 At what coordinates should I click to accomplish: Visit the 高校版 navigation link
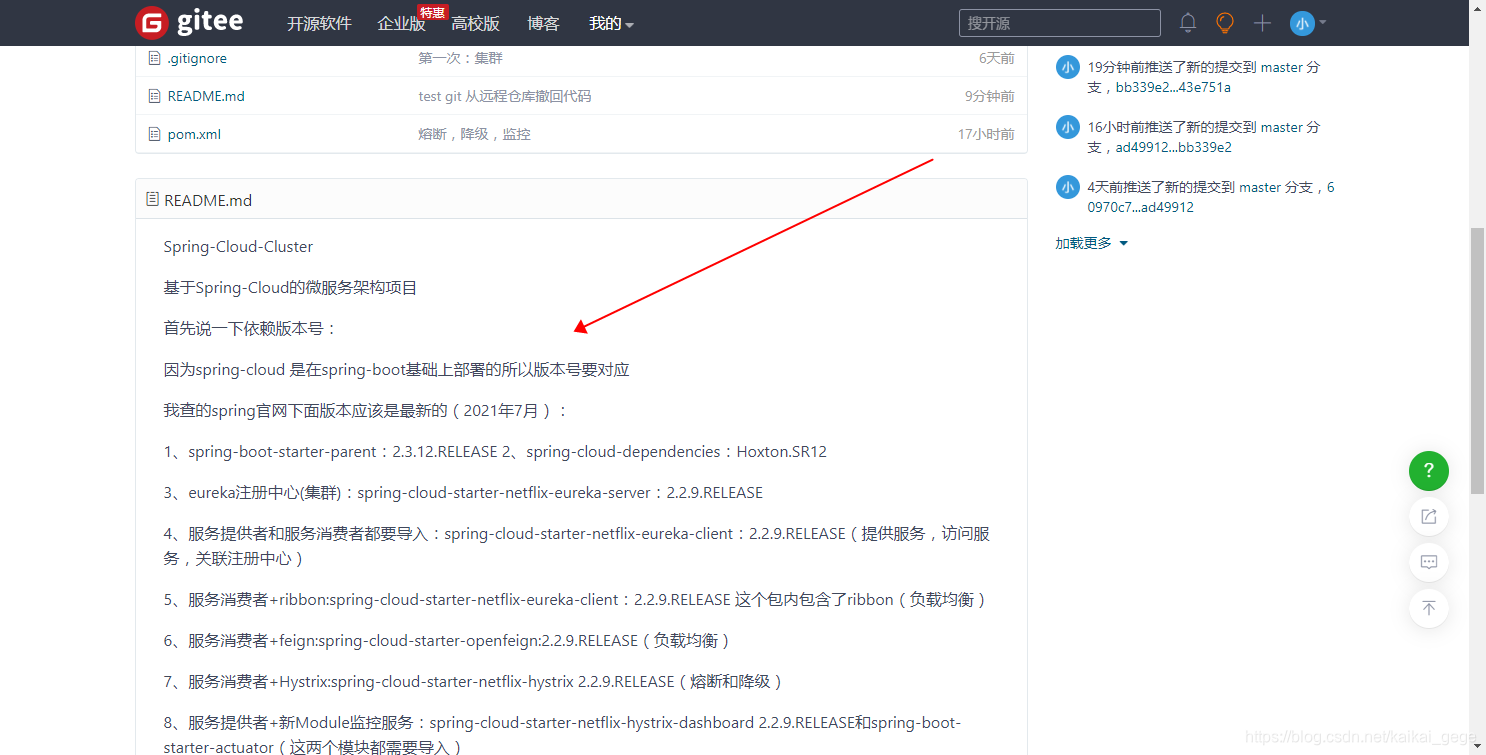[475, 22]
